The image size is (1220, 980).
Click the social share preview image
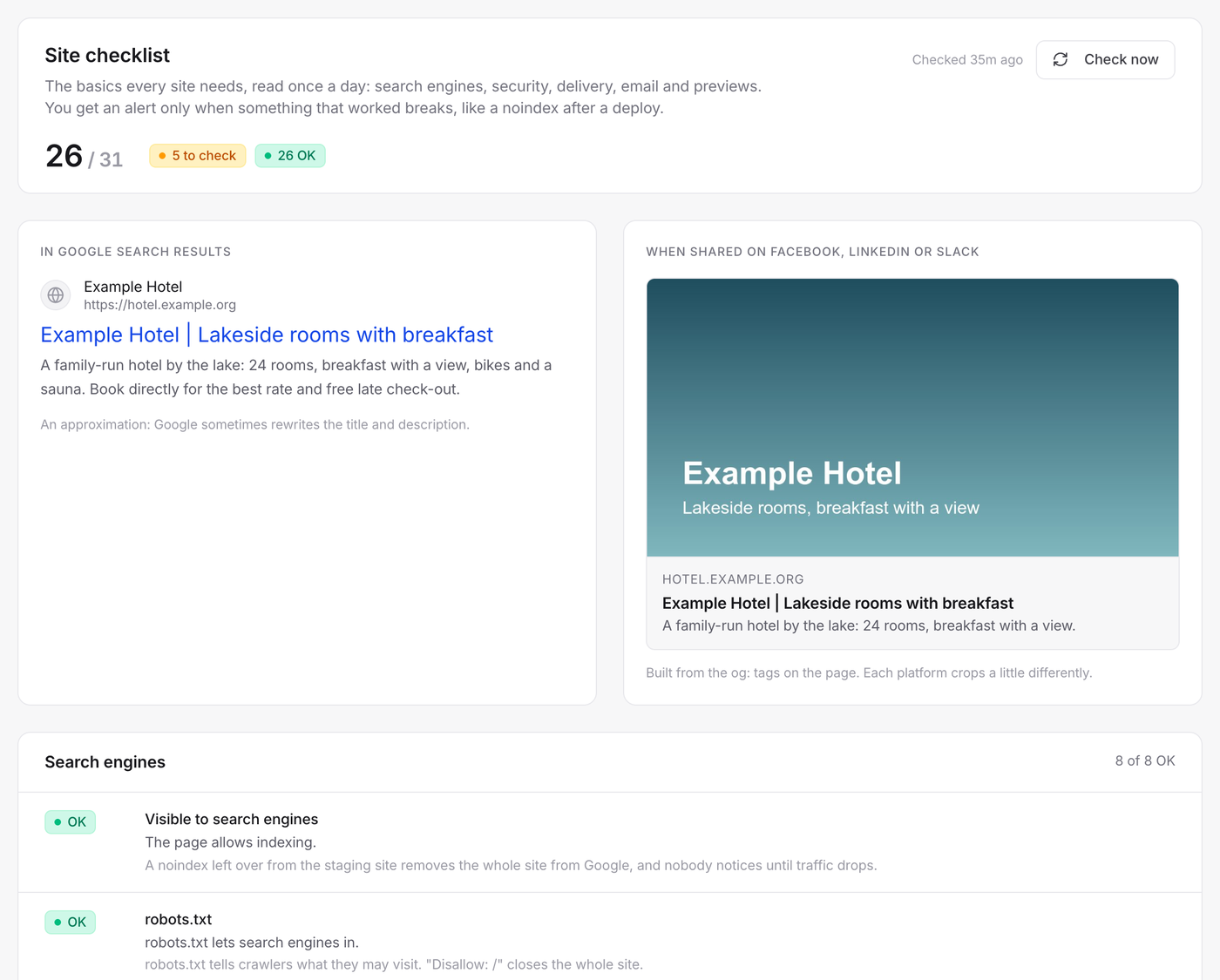pos(912,417)
